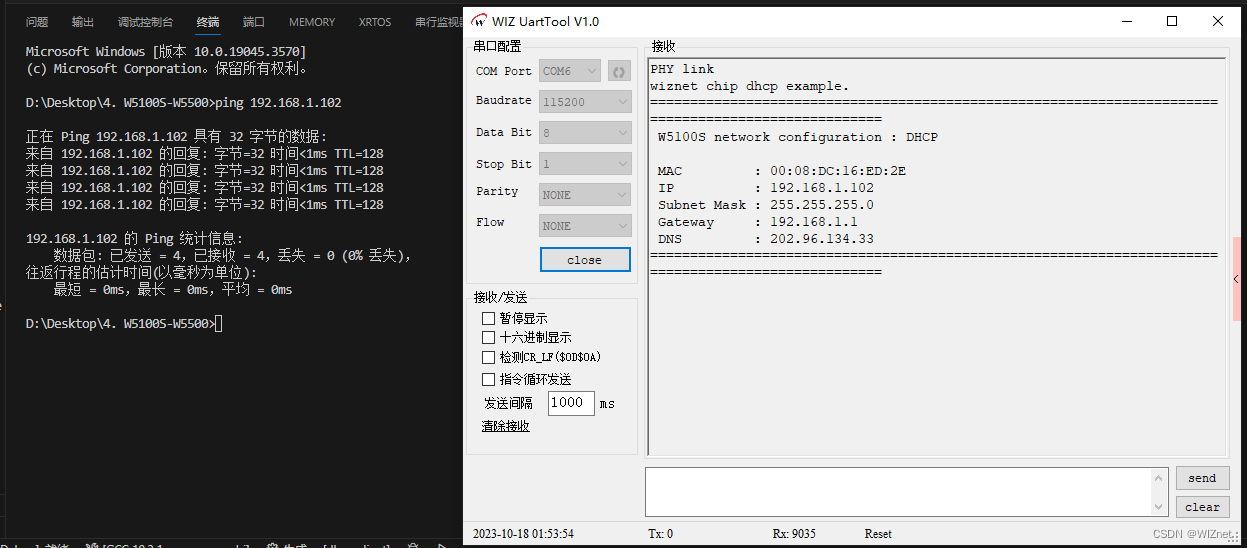Click the 清除接收 link
The width and height of the screenshot is (1247, 548).
[506, 426]
